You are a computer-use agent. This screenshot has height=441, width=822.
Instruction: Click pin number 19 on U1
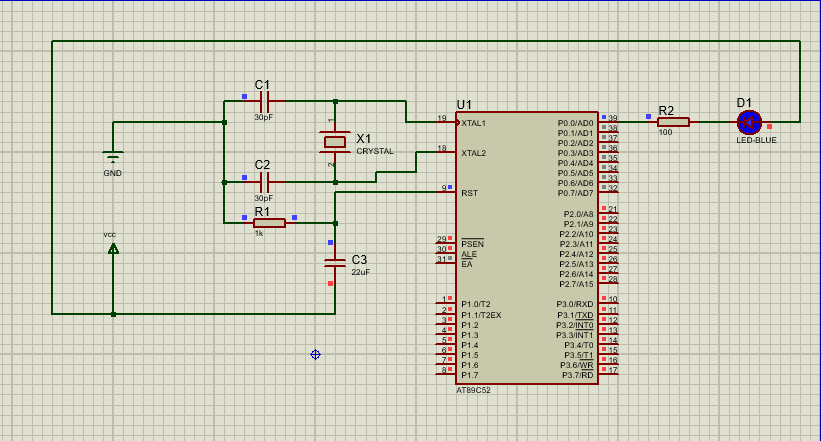point(442,119)
